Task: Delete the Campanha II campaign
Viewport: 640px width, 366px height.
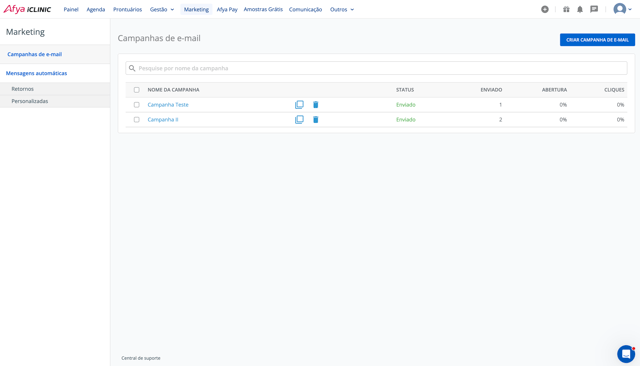Action: click(x=316, y=120)
